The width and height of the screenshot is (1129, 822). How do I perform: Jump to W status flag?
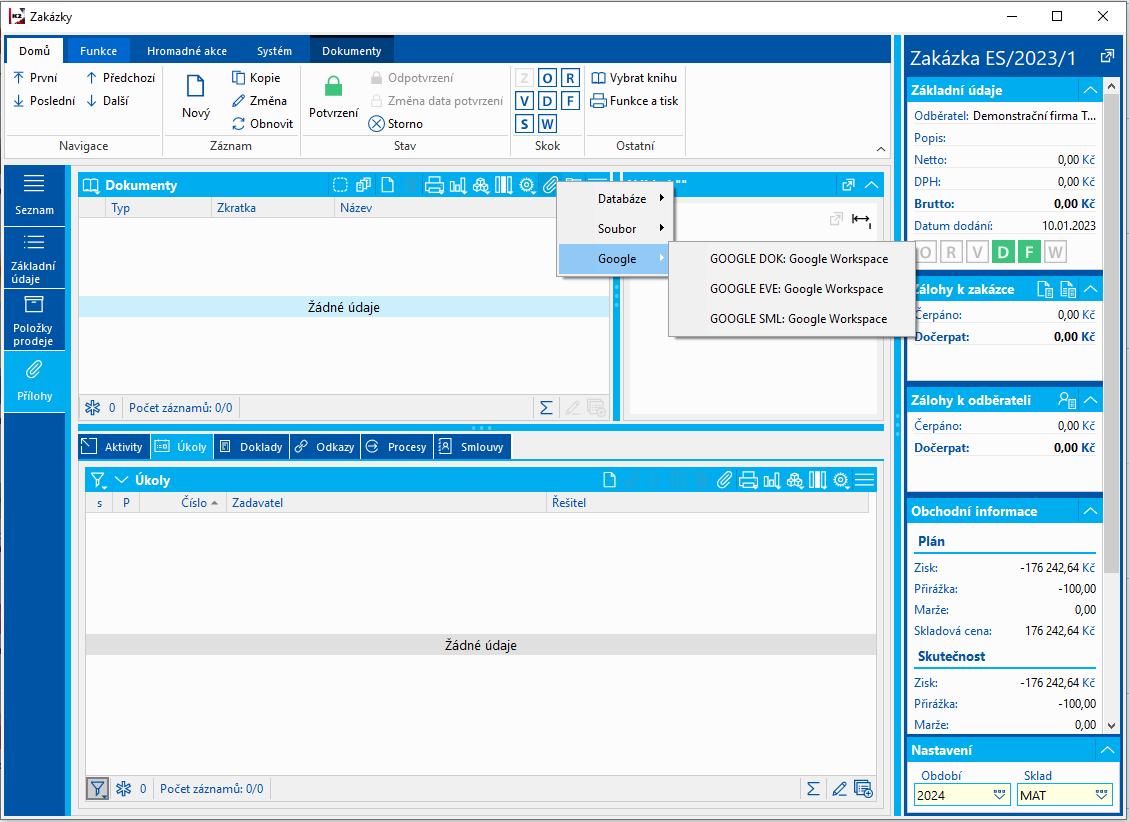point(547,124)
